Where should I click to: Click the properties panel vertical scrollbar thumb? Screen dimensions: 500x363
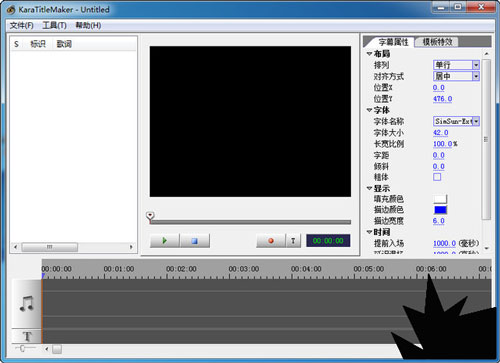486,139
